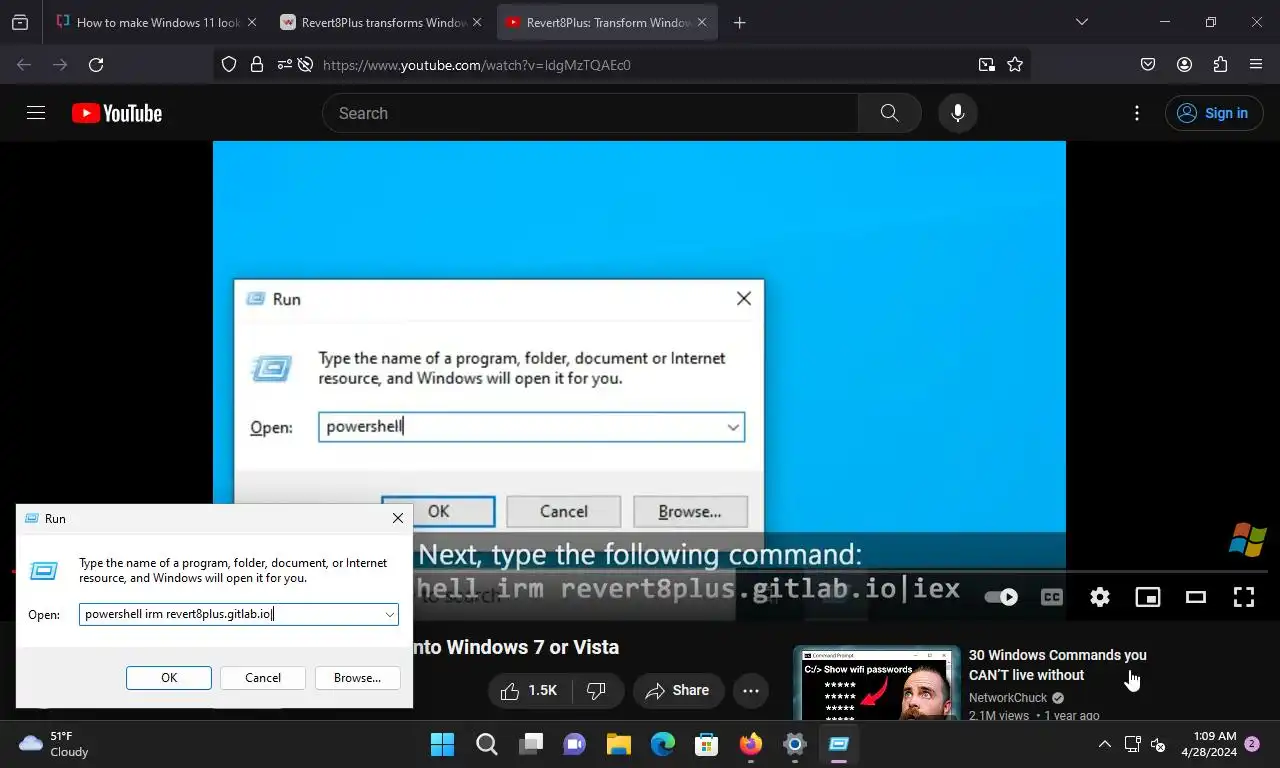
Task: Go to YouTube home via logo
Action: click(117, 113)
